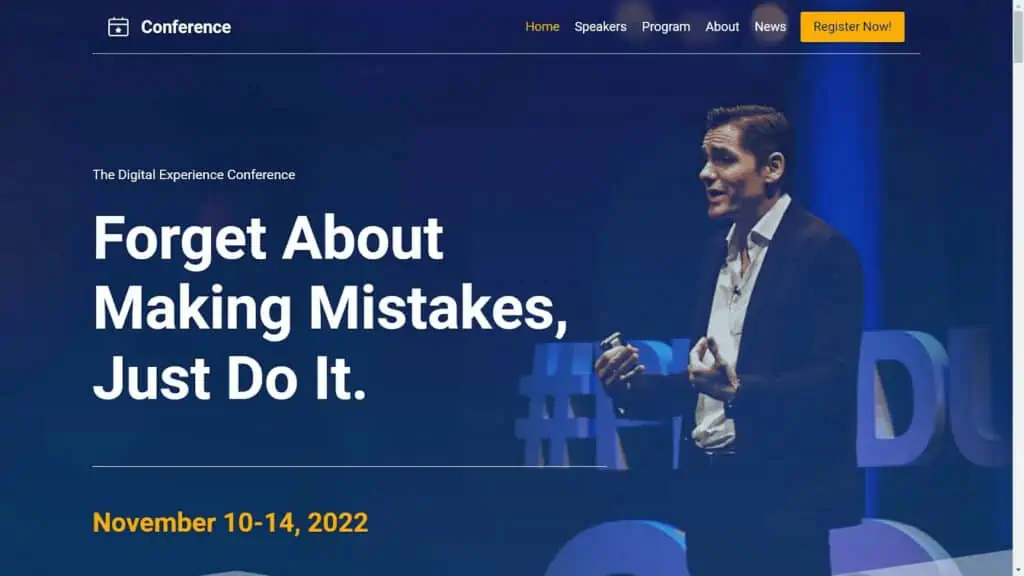Click the vertical scrollbar track below thumb
The width and height of the screenshot is (1024, 576).
(x=1018, y=313)
